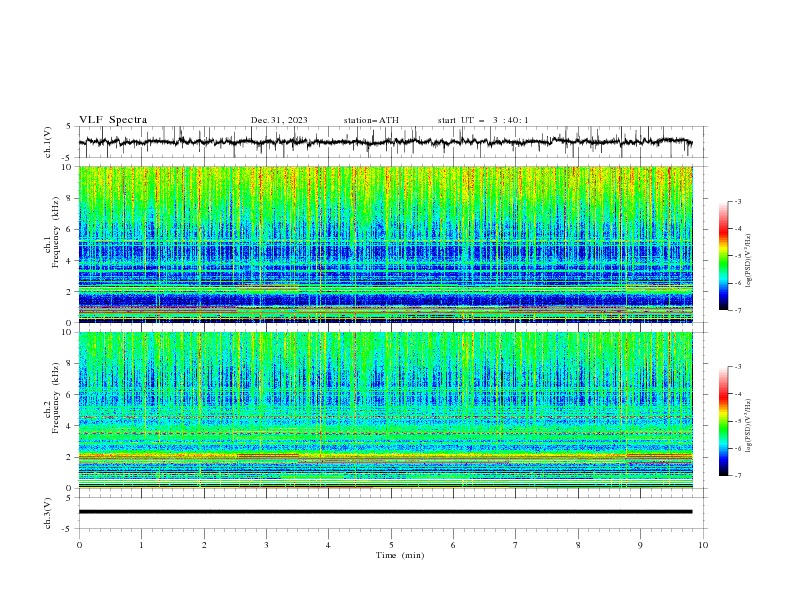Click the "10" tick label on the Time axis
Viewport: 792px width, 612px height.
[x=703, y=545]
